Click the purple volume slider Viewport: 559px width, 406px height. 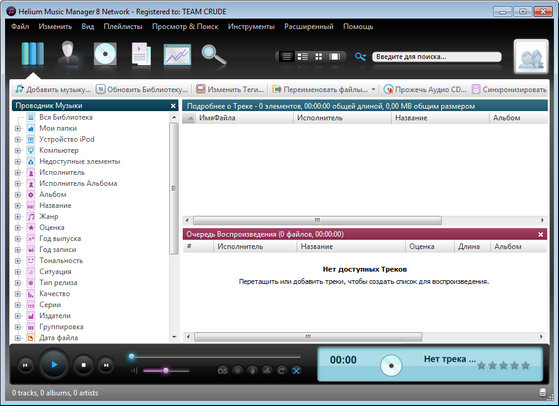[x=166, y=371]
